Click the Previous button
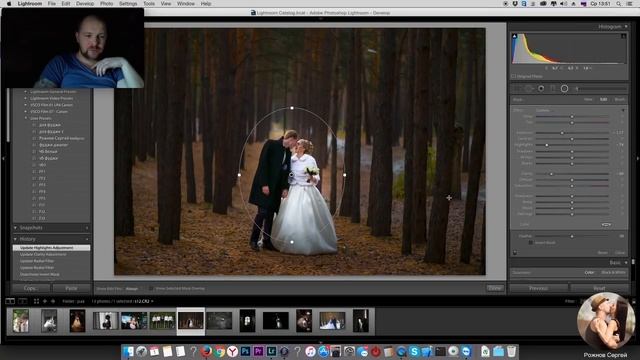The image size is (640, 360). (x=538, y=288)
